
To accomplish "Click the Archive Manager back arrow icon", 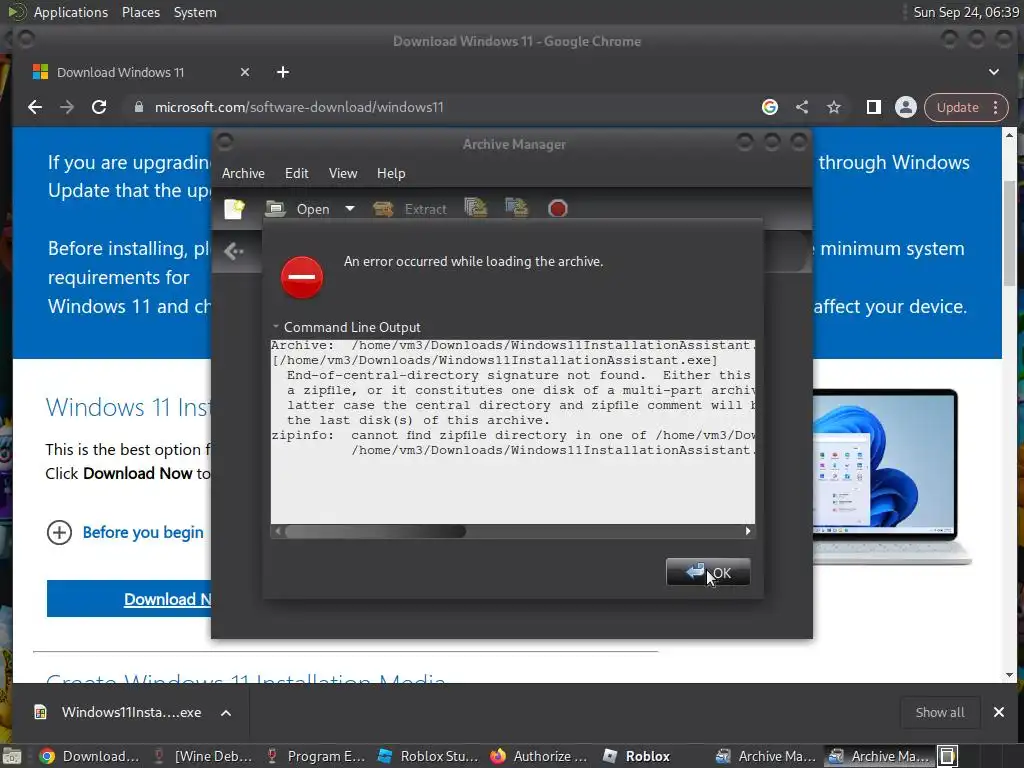I will 234,251.
